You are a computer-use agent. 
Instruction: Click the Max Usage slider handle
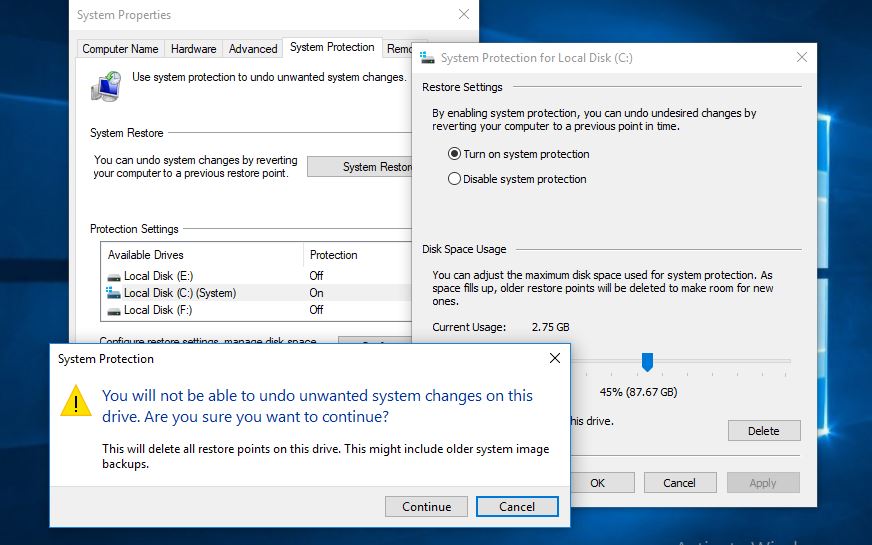click(647, 361)
